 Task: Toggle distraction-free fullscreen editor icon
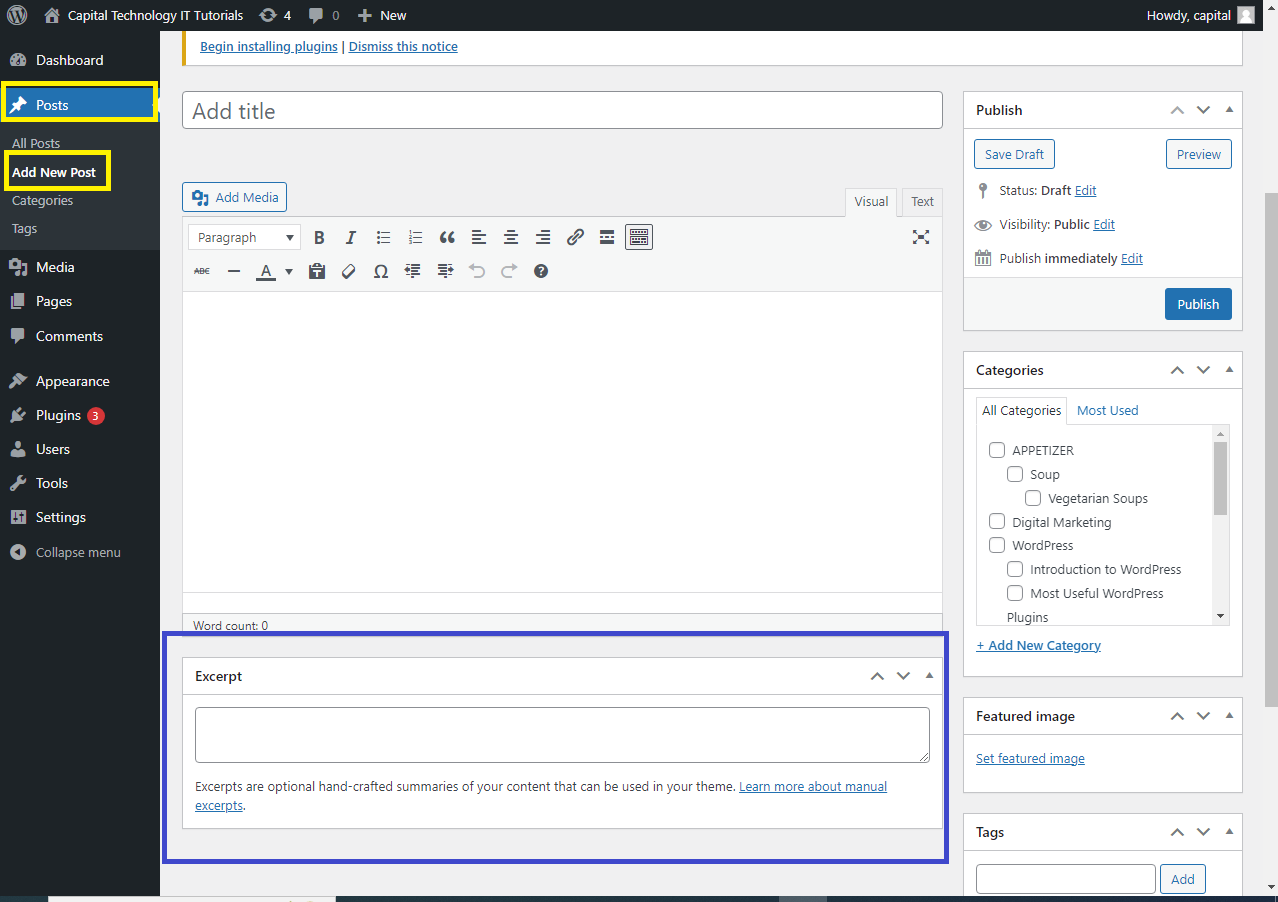[x=921, y=237]
